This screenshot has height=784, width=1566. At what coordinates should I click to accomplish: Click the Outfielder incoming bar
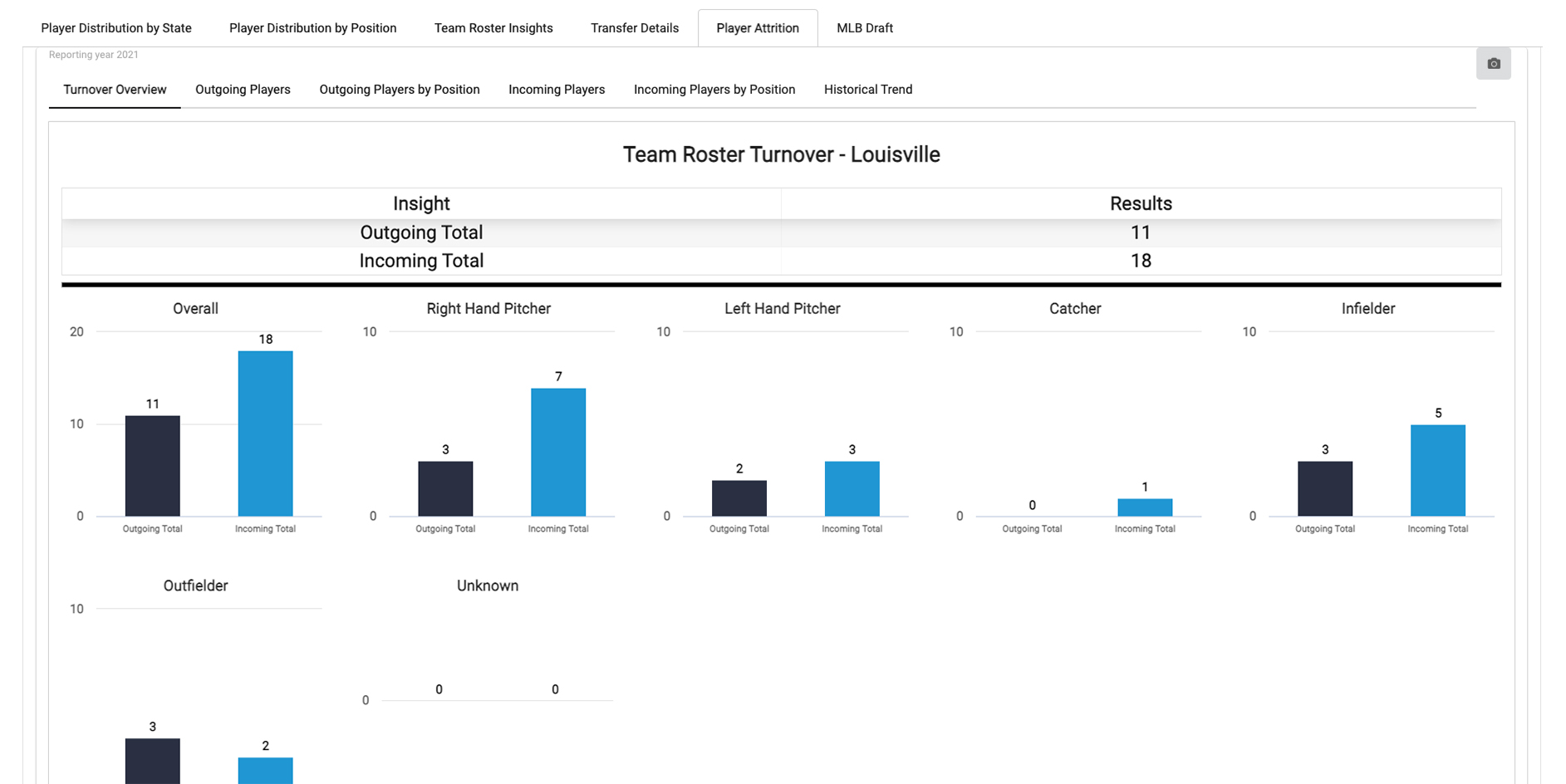265,771
